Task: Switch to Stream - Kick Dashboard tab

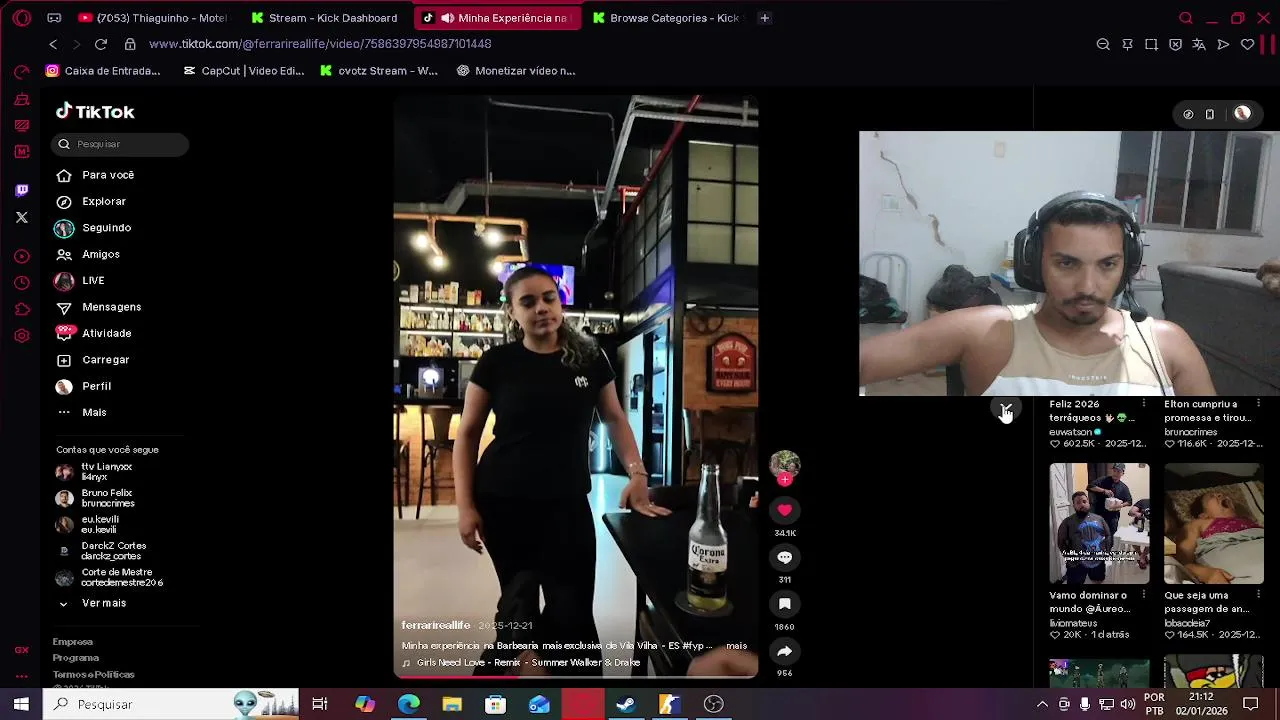Action: coord(326,18)
